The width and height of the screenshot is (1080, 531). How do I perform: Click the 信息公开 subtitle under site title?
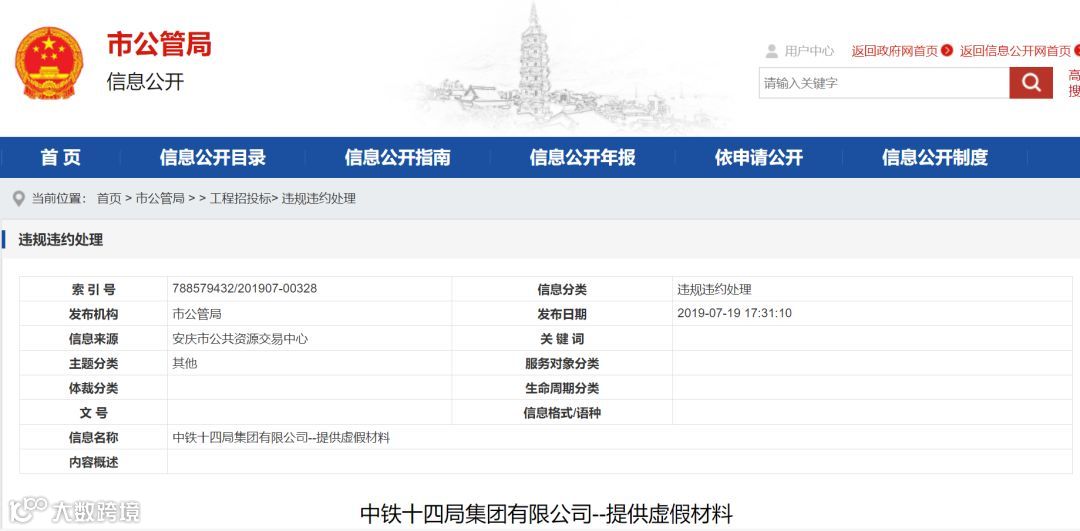(x=145, y=82)
